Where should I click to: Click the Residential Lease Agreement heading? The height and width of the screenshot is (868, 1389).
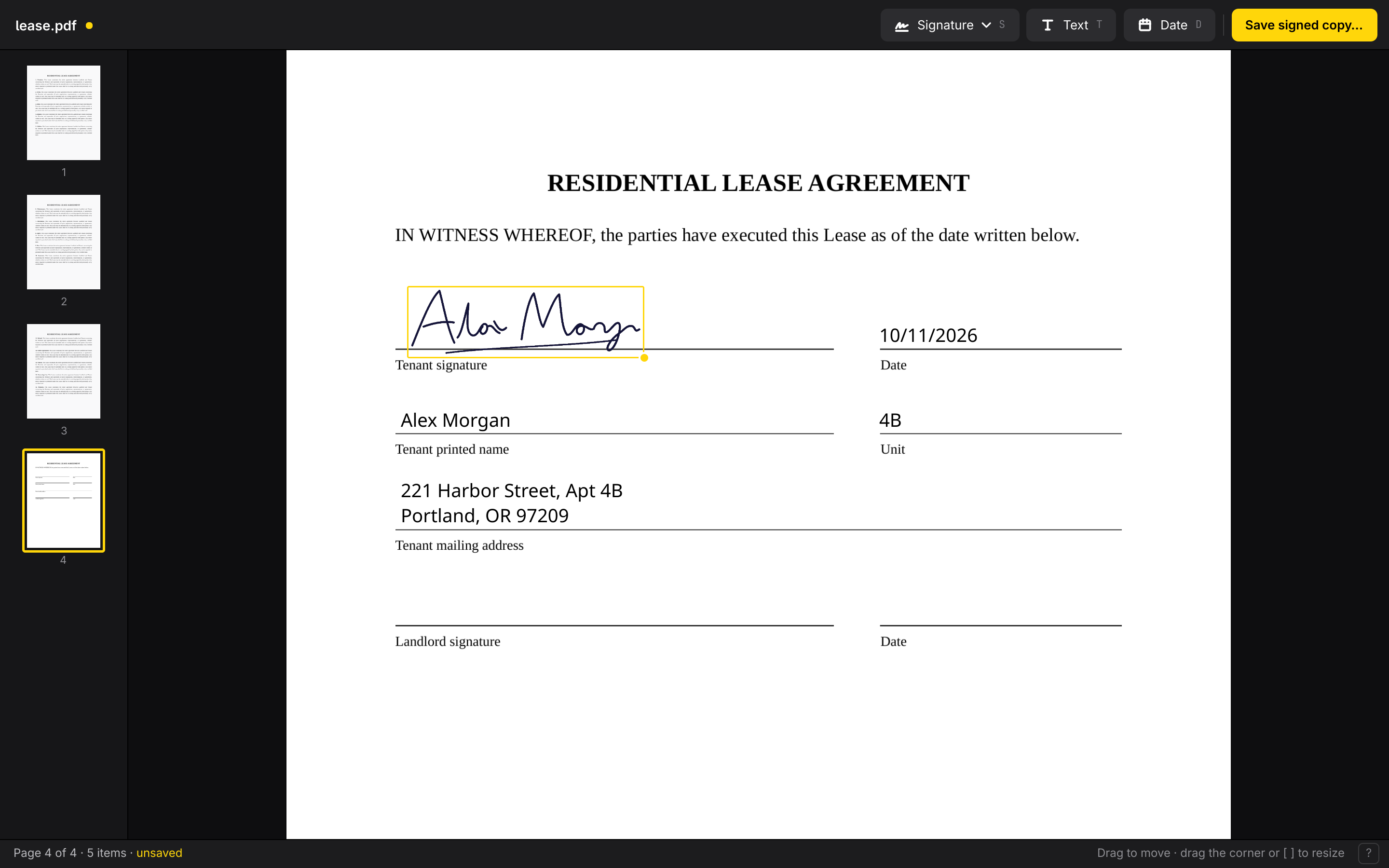pos(758,183)
